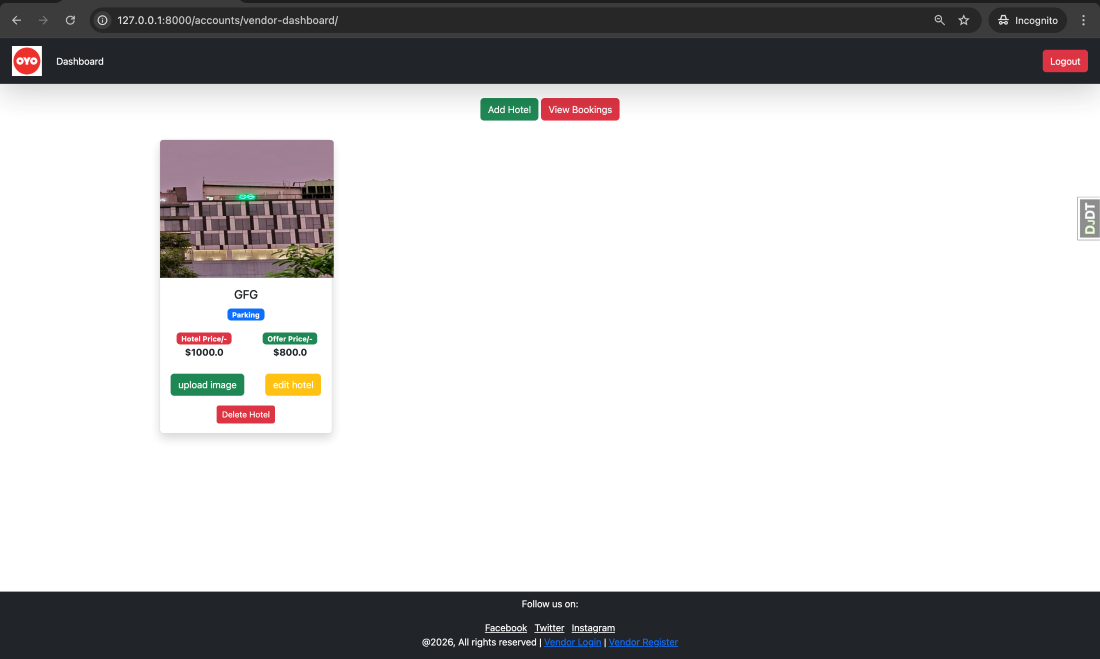Click the '@2026, All rights reserved' text
1100x659 pixels.
click(x=479, y=642)
